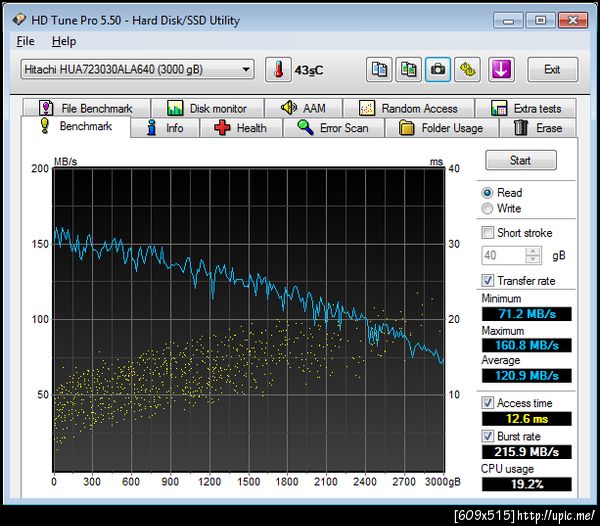The height and width of the screenshot is (526, 600).
Task: Click the copy text to clipboard icon
Action: click(x=380, y=70)
